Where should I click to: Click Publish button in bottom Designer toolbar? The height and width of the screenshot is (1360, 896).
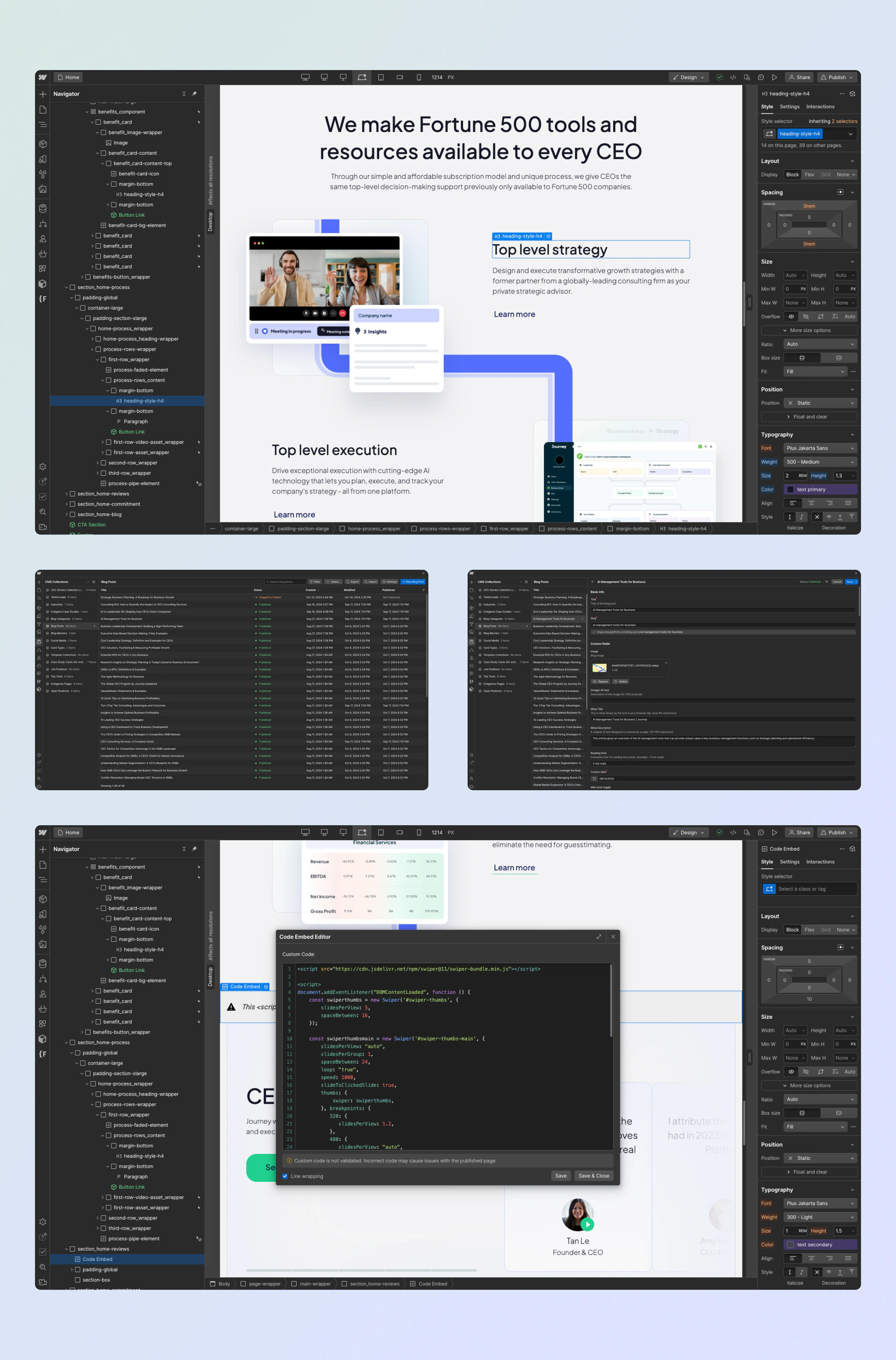(x=837, y=832)
